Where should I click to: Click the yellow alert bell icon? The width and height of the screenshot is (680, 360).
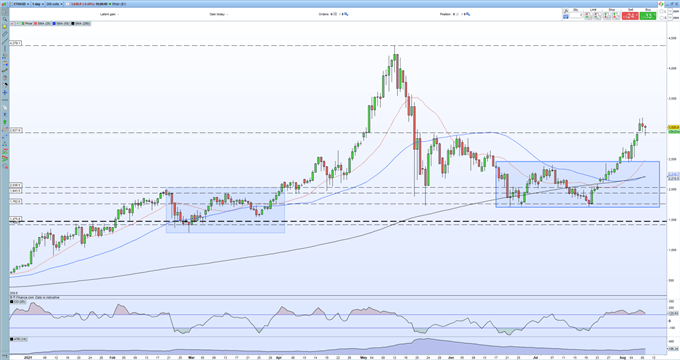click(x=5, y=26)
